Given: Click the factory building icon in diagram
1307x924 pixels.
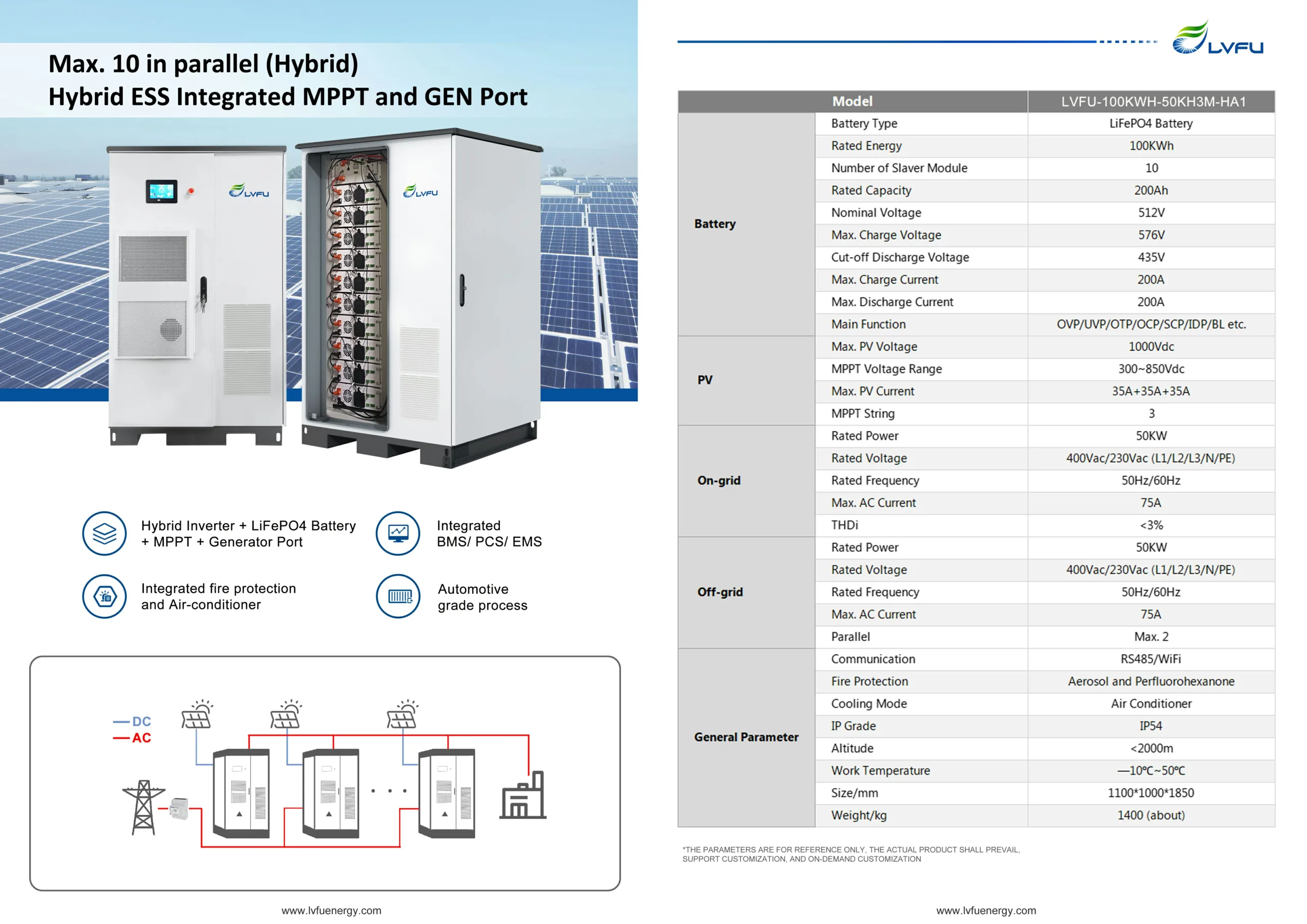Looking at the screenshot, I should point(523,795).
